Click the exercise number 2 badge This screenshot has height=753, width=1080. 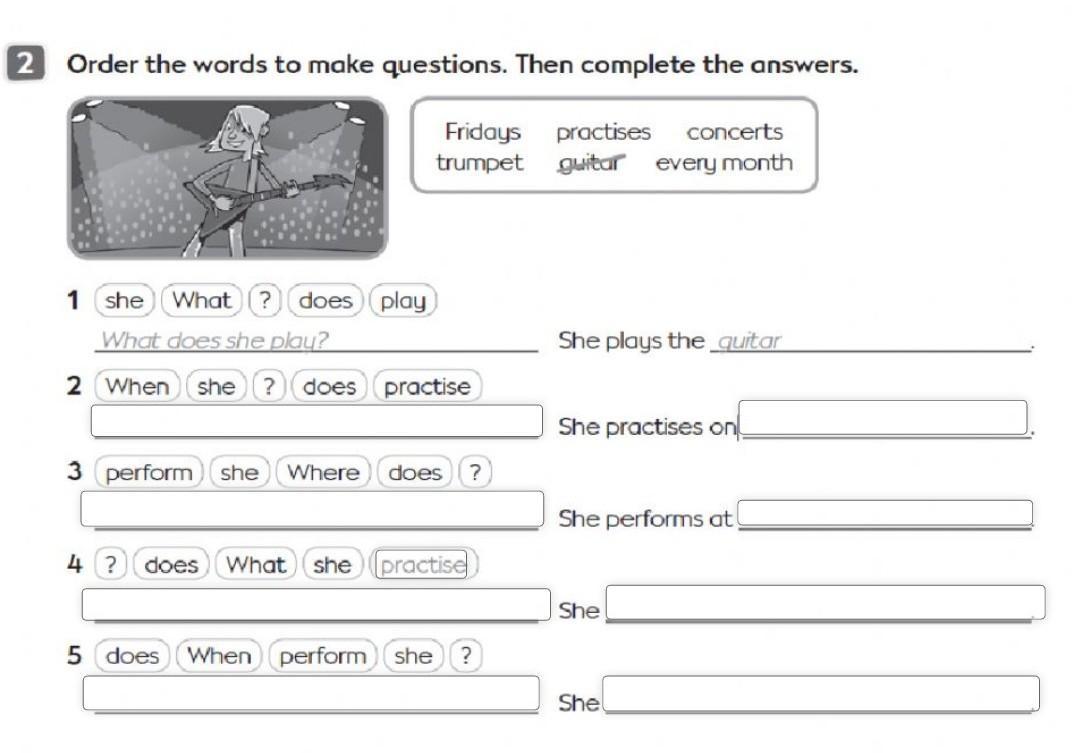(x=25, y=63)
